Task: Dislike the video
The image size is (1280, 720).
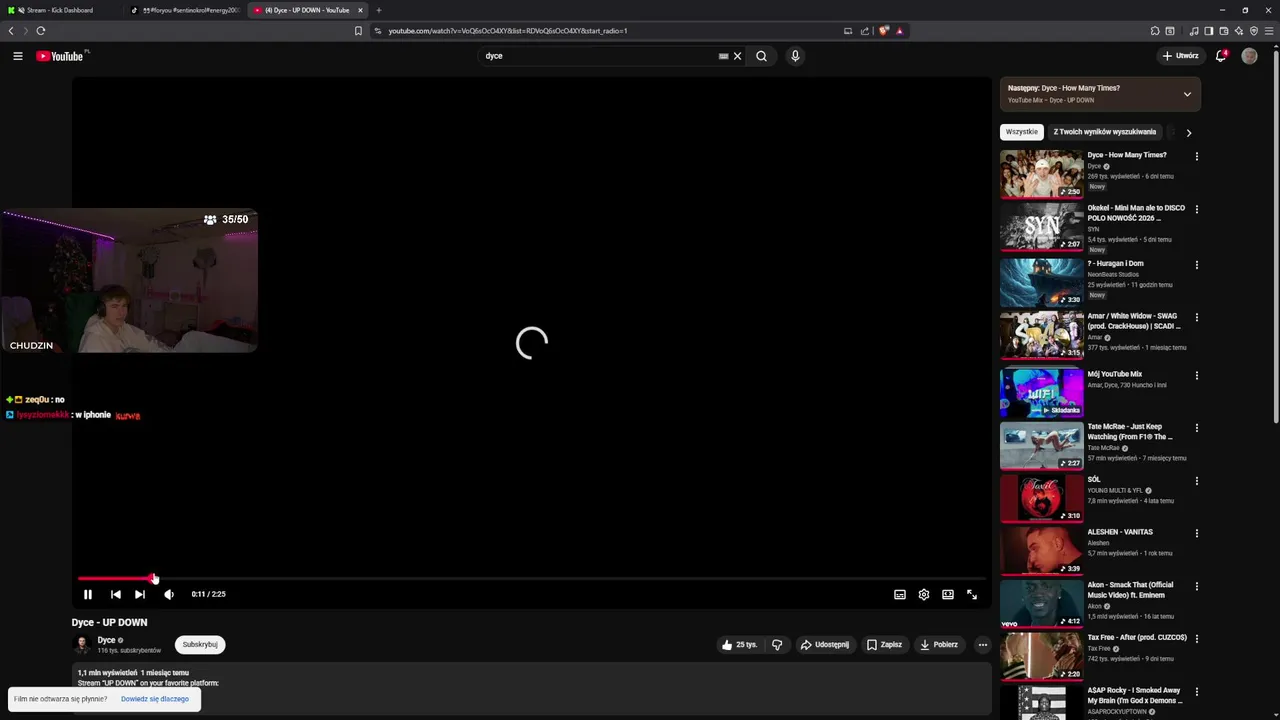Action: [777, 645]
